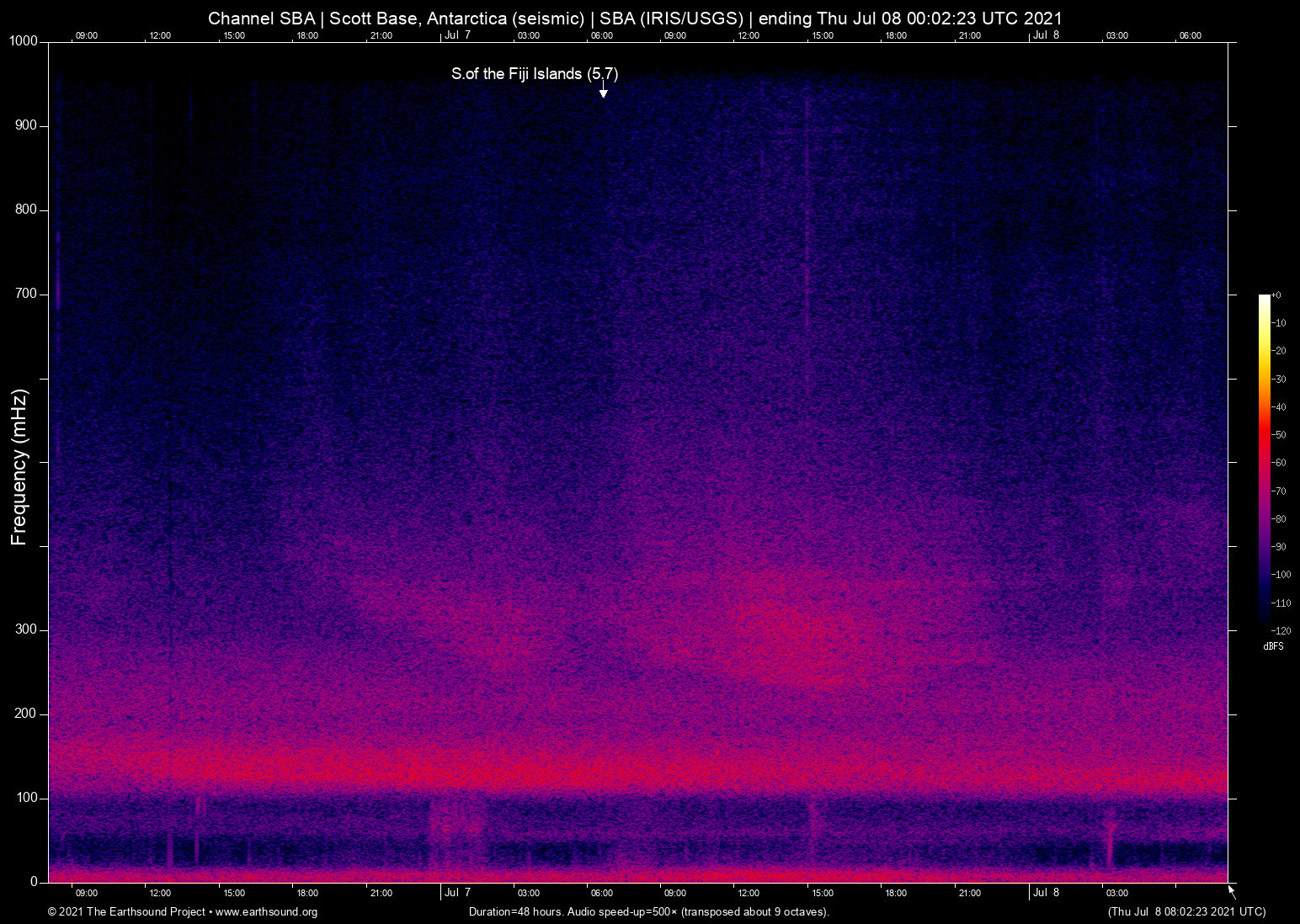Screen dimensions: 1300x924
Task: Click the '-30' color scale label
Action: 1279,380
